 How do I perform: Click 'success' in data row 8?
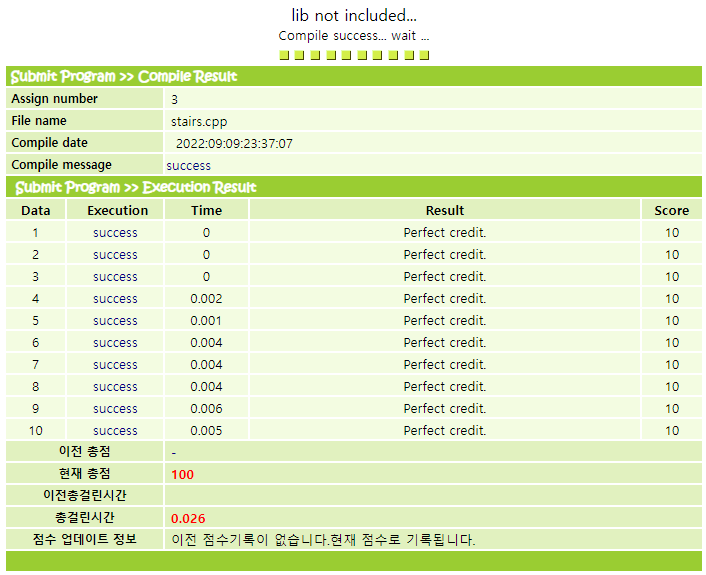tap(115, 387)
